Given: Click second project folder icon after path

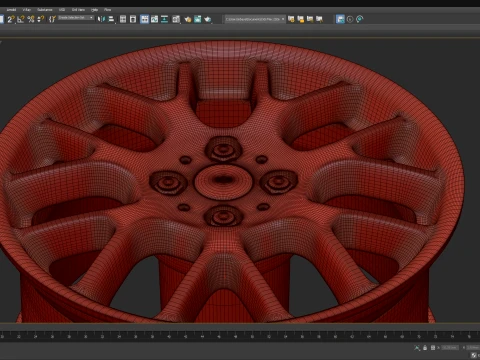Looking at the screenshot, I should 301,19.
